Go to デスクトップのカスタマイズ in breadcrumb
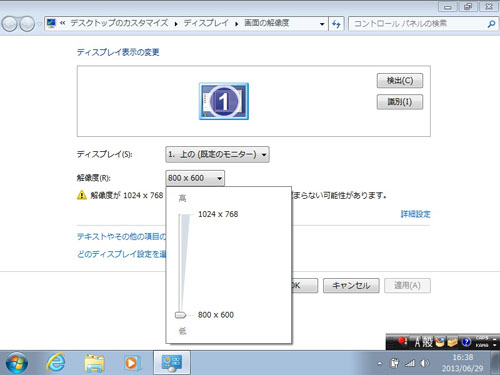Image resolution: width=500 pixels, height=375 pixels. coord(119,23)
